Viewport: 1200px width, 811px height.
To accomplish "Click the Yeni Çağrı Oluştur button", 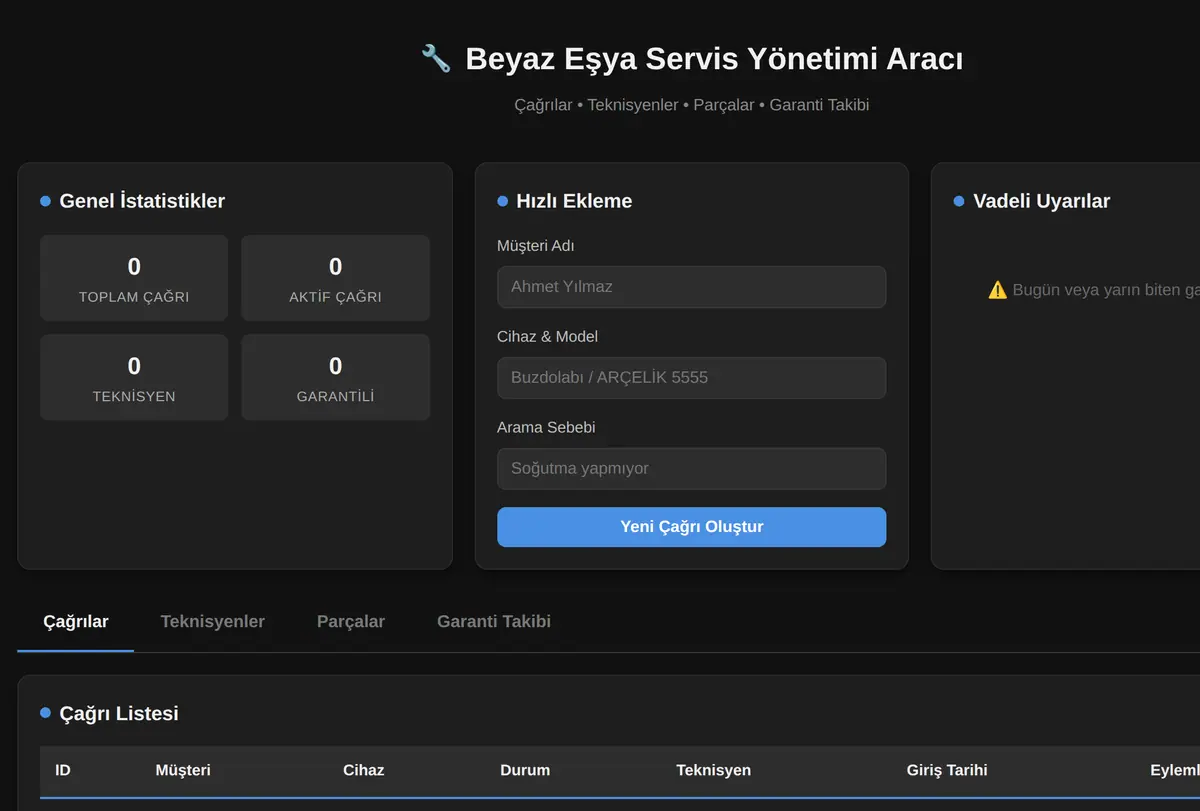I will [x=692, y=527].
